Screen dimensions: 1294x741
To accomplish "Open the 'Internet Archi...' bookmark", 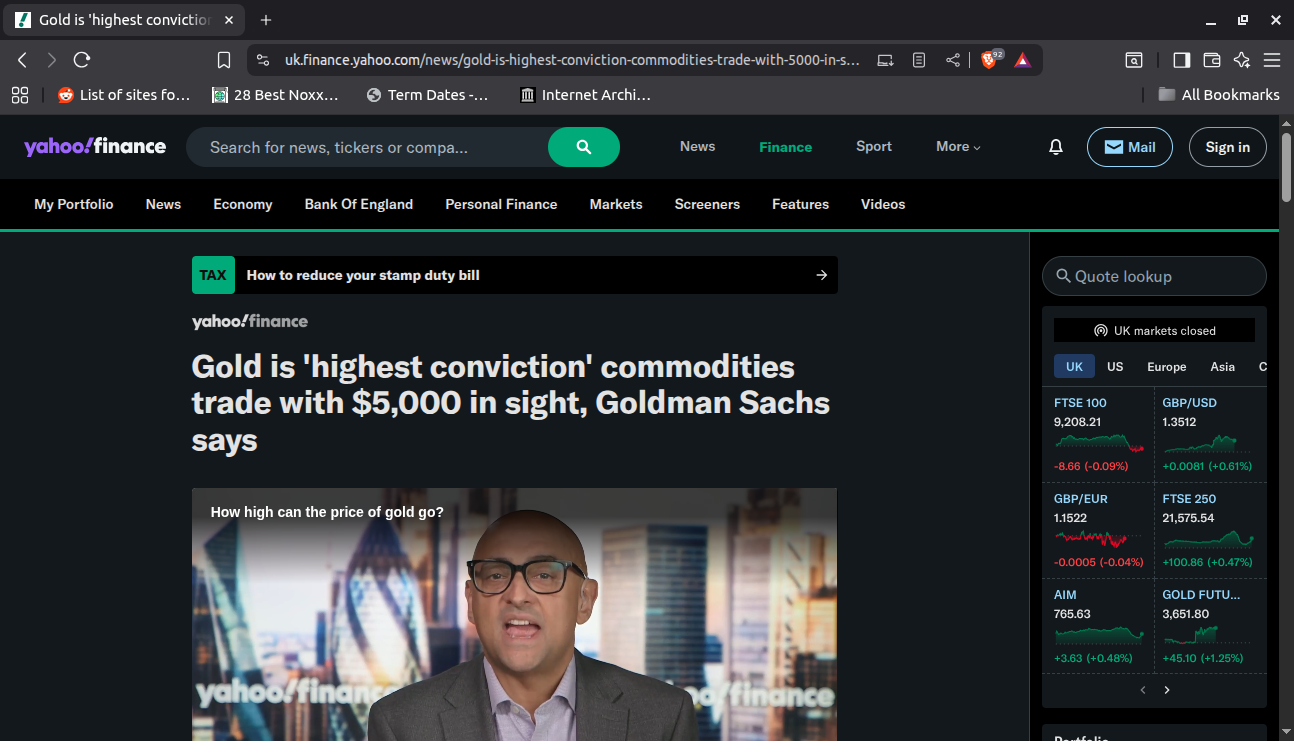I will [x=586, y=95].
